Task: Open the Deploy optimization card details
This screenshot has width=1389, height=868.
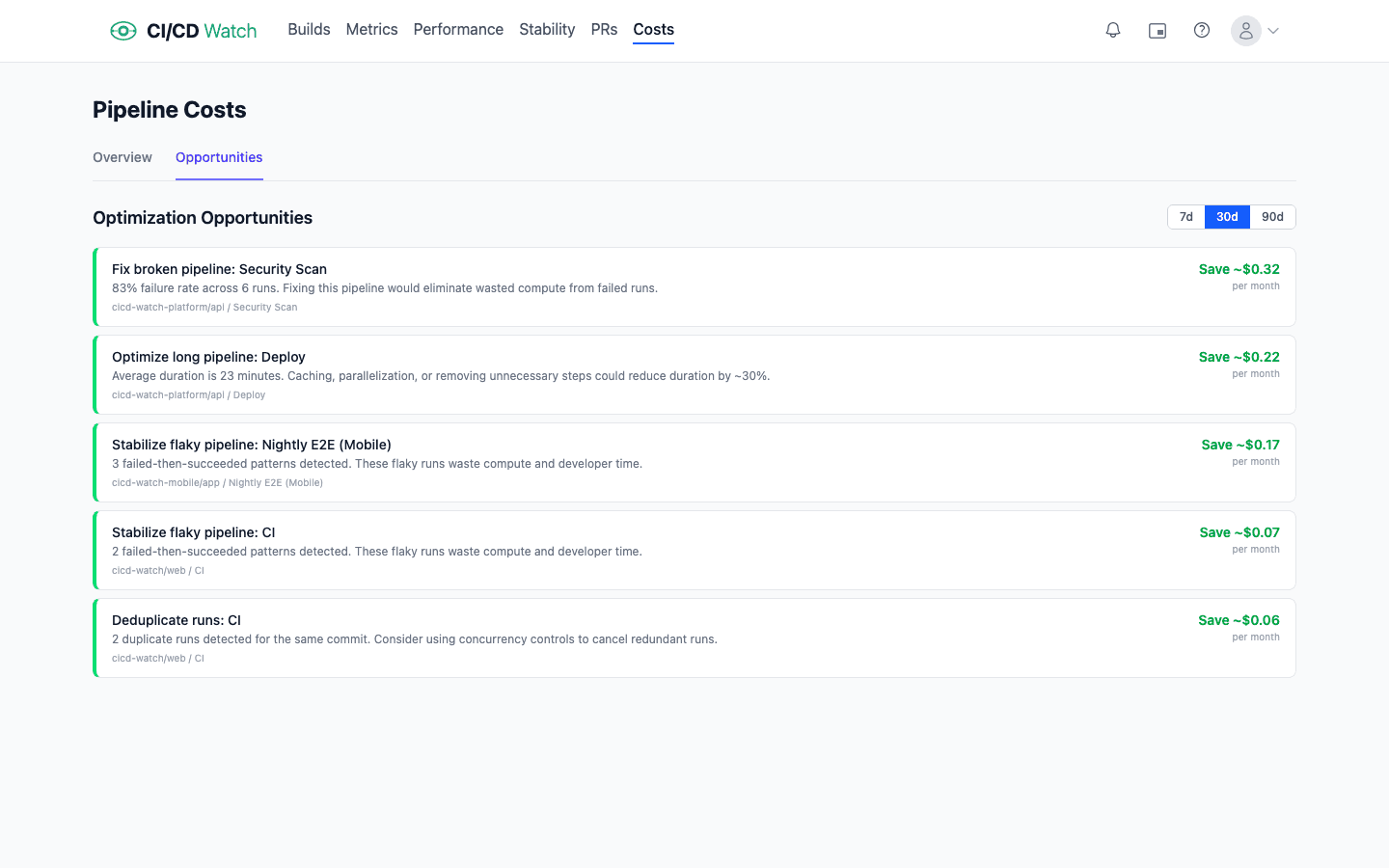Action: (694, 374)
